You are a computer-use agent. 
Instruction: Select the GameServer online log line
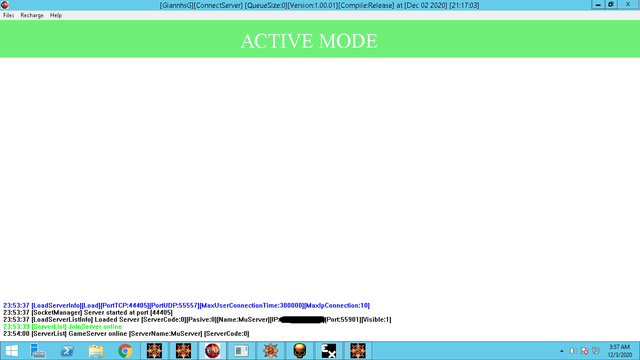tap(126, 333)
